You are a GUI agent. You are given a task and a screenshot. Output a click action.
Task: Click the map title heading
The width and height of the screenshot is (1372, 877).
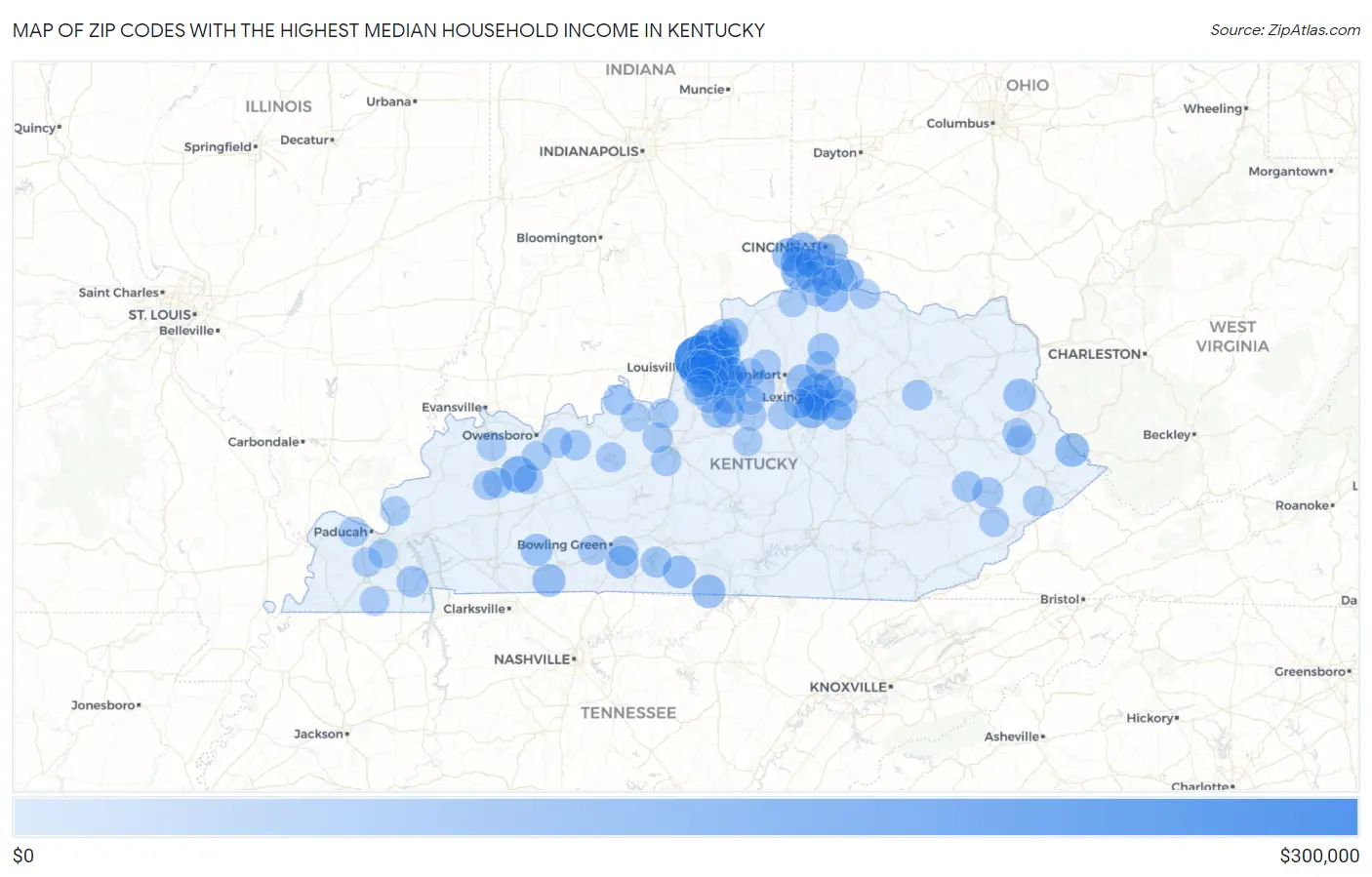point(387,30)
